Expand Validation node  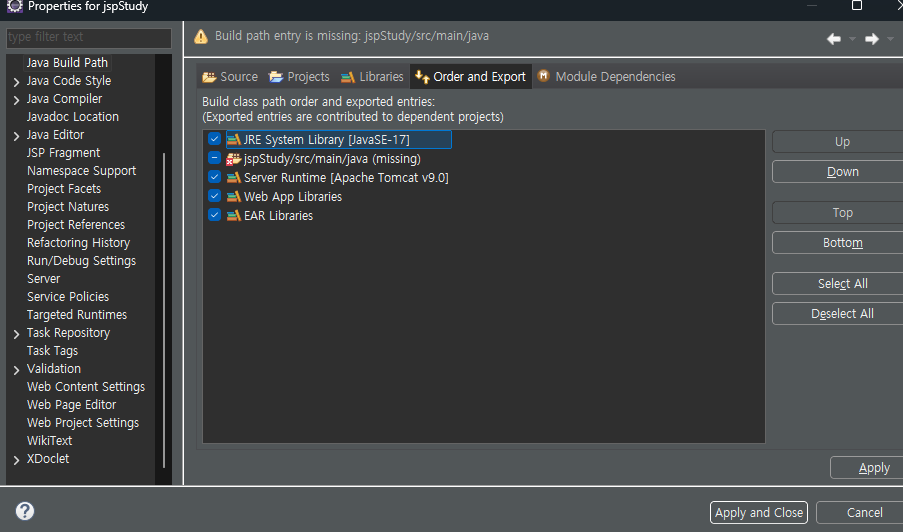pos(16,370)
